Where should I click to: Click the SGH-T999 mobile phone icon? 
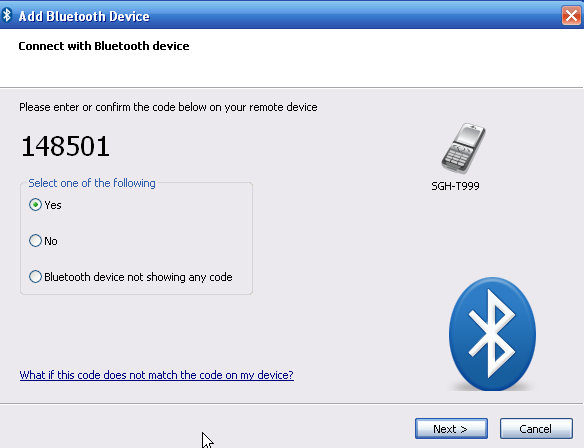[463, 148]
